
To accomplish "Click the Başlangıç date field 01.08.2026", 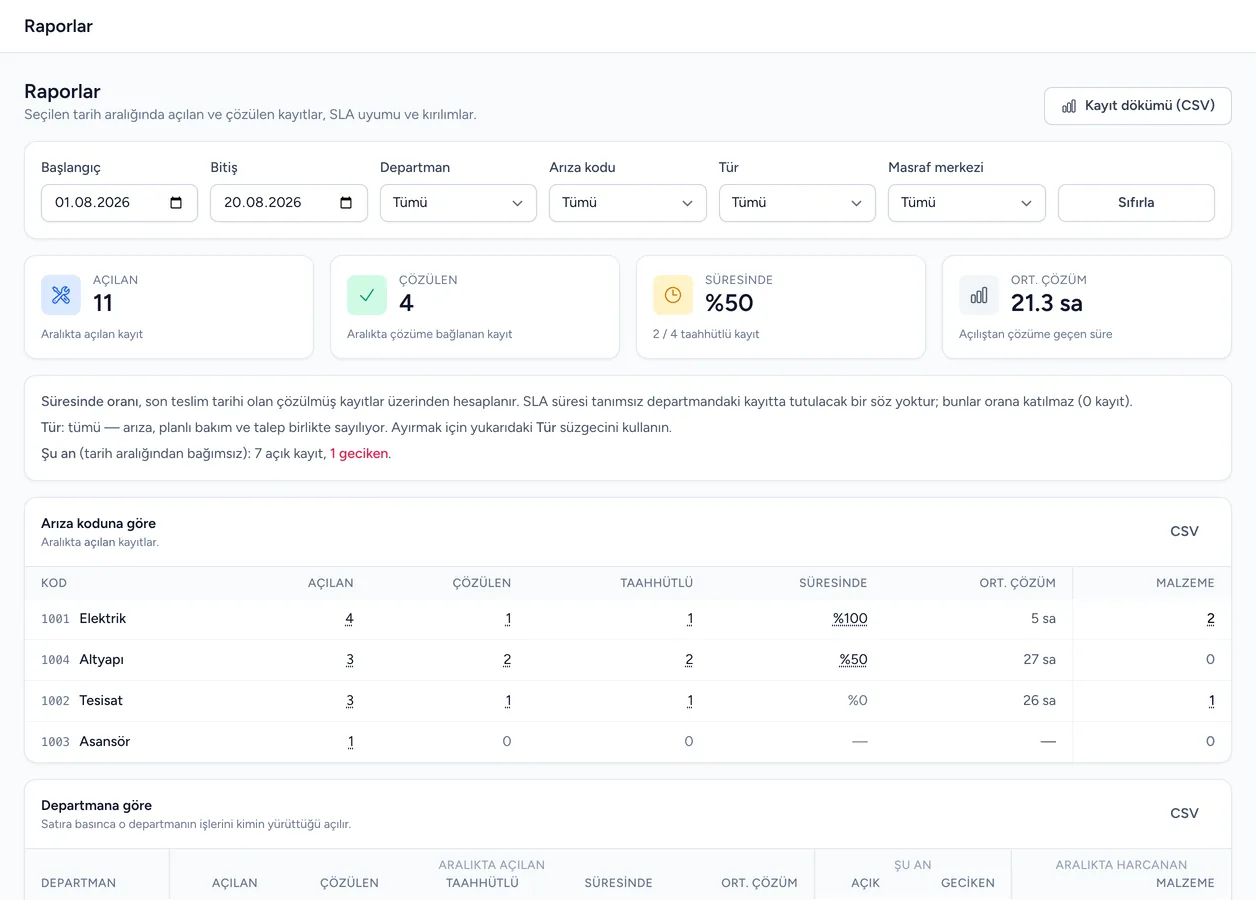I will (119, 203).
